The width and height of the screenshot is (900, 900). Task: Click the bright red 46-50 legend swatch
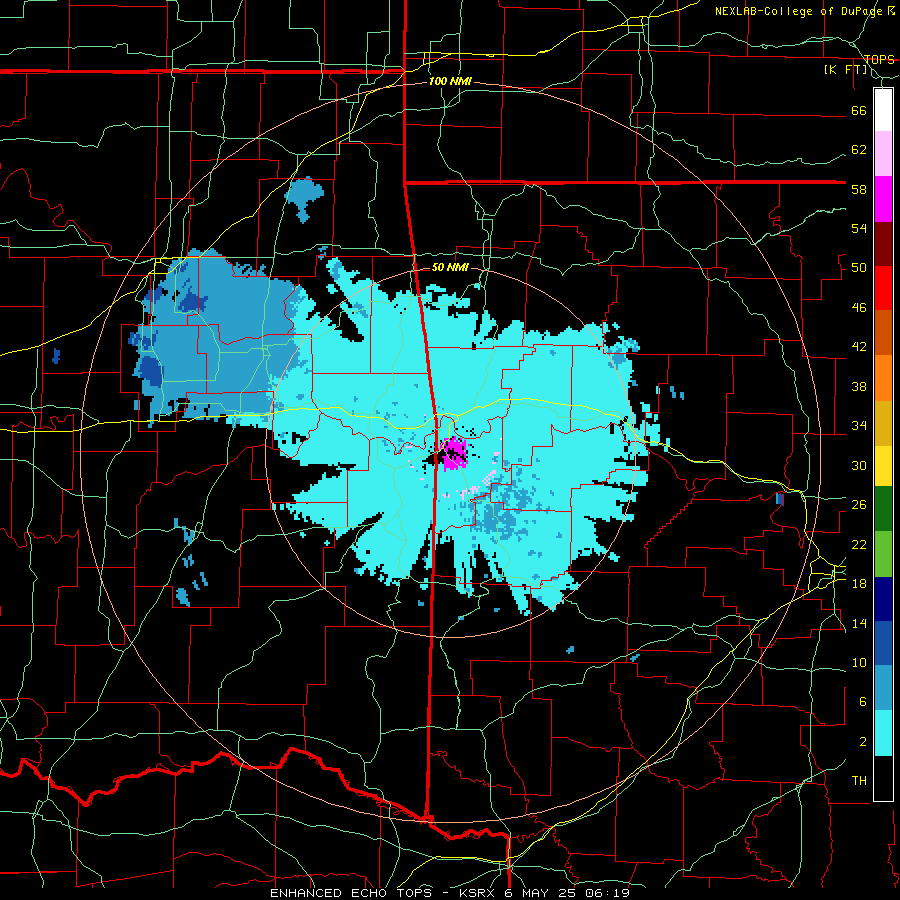pos(883,288)
